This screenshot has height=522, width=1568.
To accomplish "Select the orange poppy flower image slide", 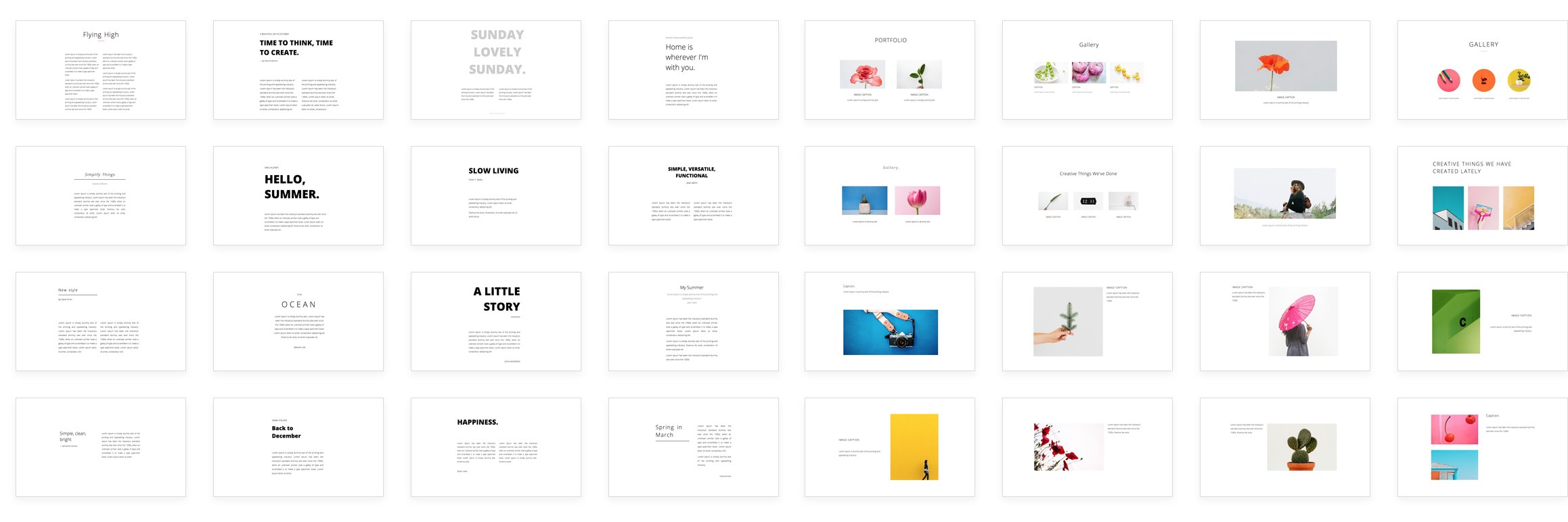I will (1285, 70).
